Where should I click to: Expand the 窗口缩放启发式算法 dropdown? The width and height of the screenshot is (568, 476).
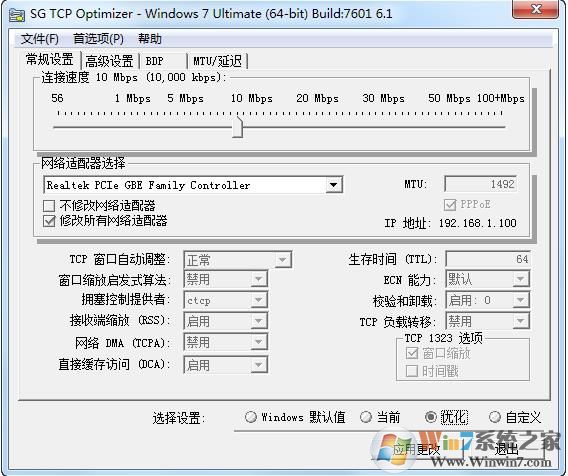click(x=259, y=279)
